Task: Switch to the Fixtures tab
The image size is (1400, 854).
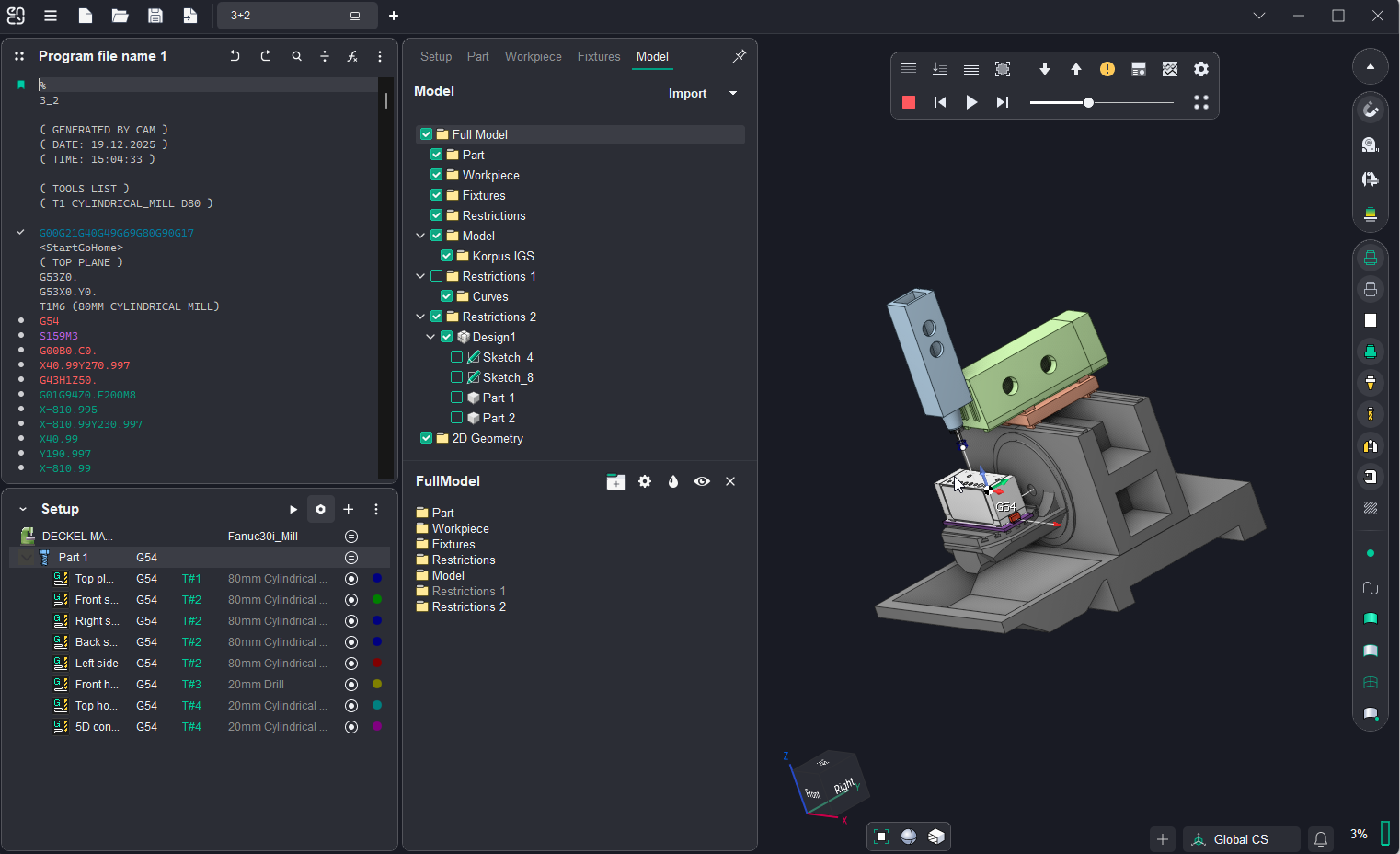Action: pos(599,56)
